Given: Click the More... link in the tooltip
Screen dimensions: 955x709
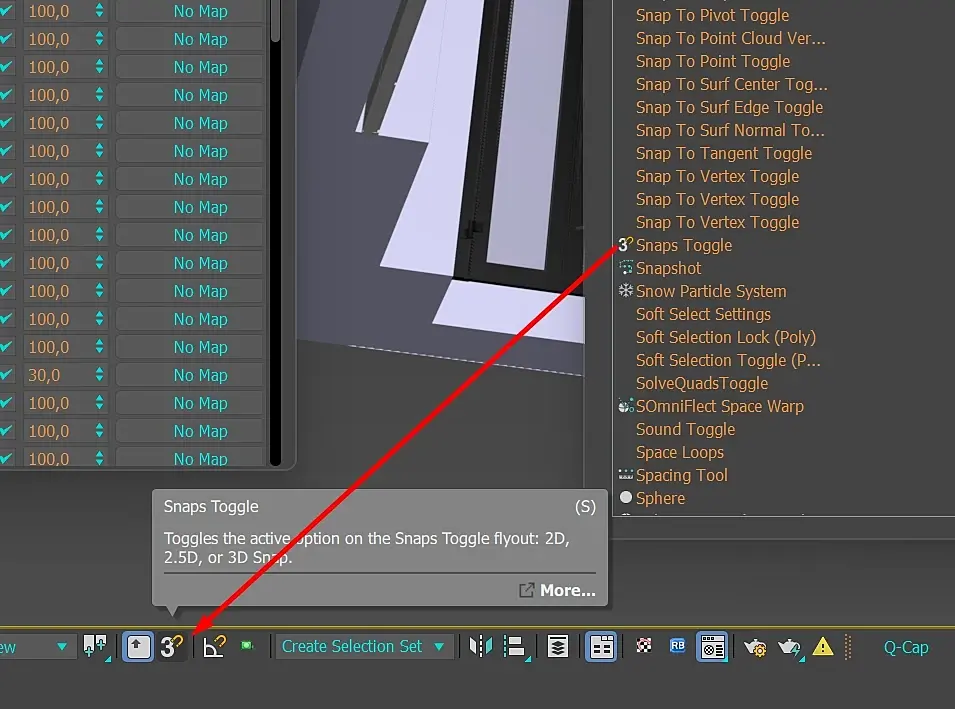Looking at the screenshot, I should click(568, 590).
